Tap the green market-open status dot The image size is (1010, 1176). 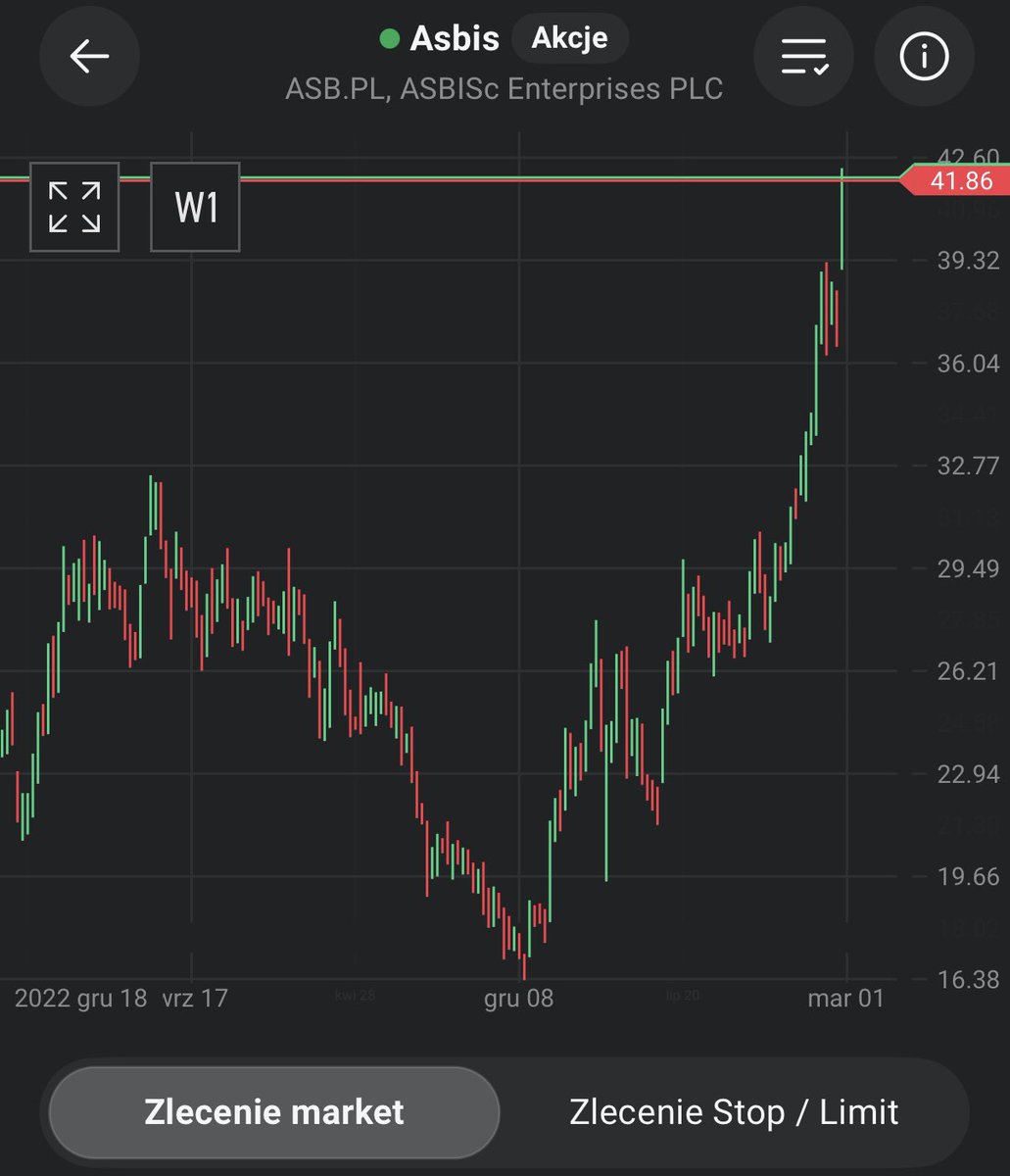[x=390, y=39]
